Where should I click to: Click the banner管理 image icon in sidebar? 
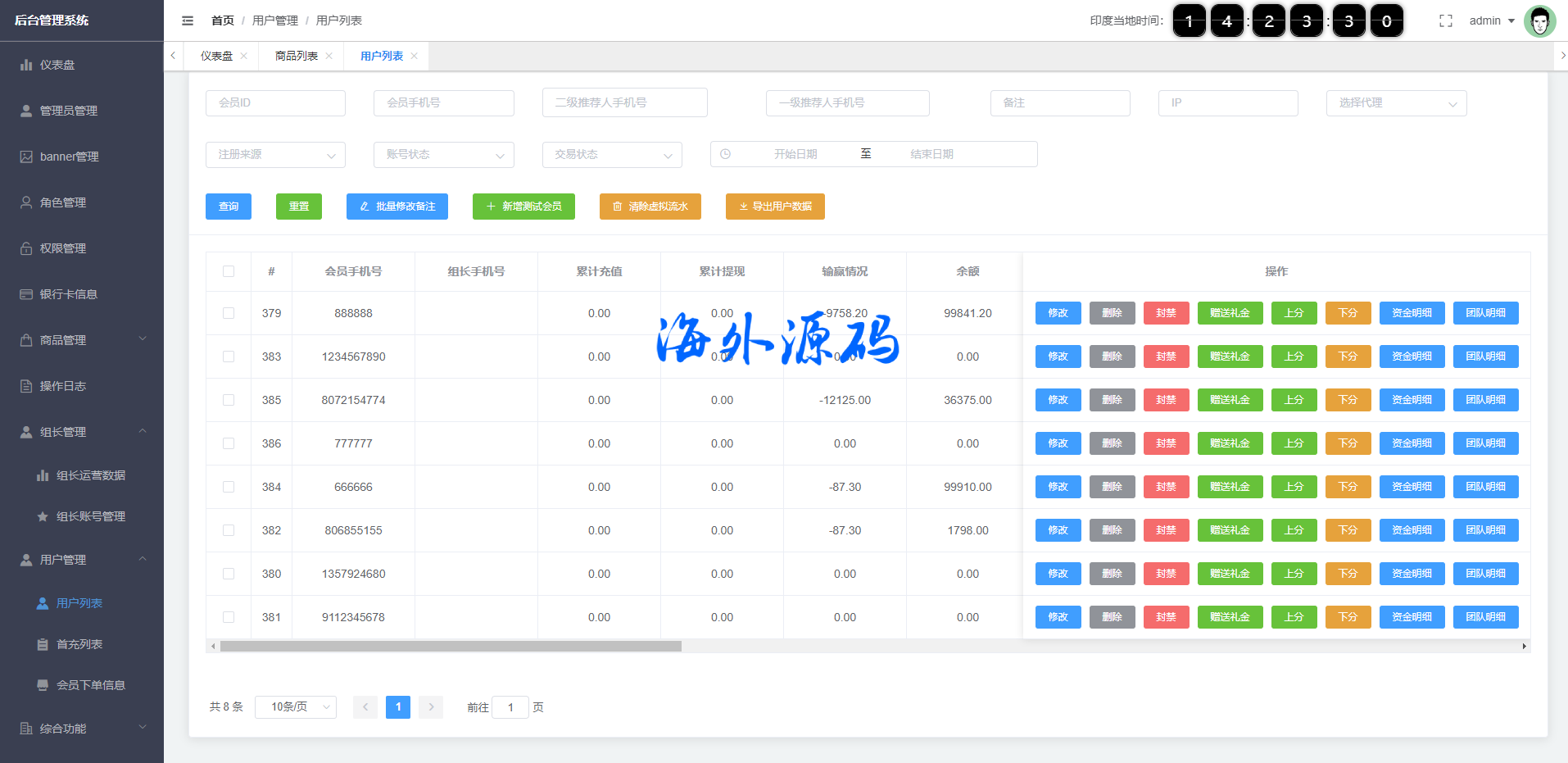pyautogui.click(x=26, y=157)
